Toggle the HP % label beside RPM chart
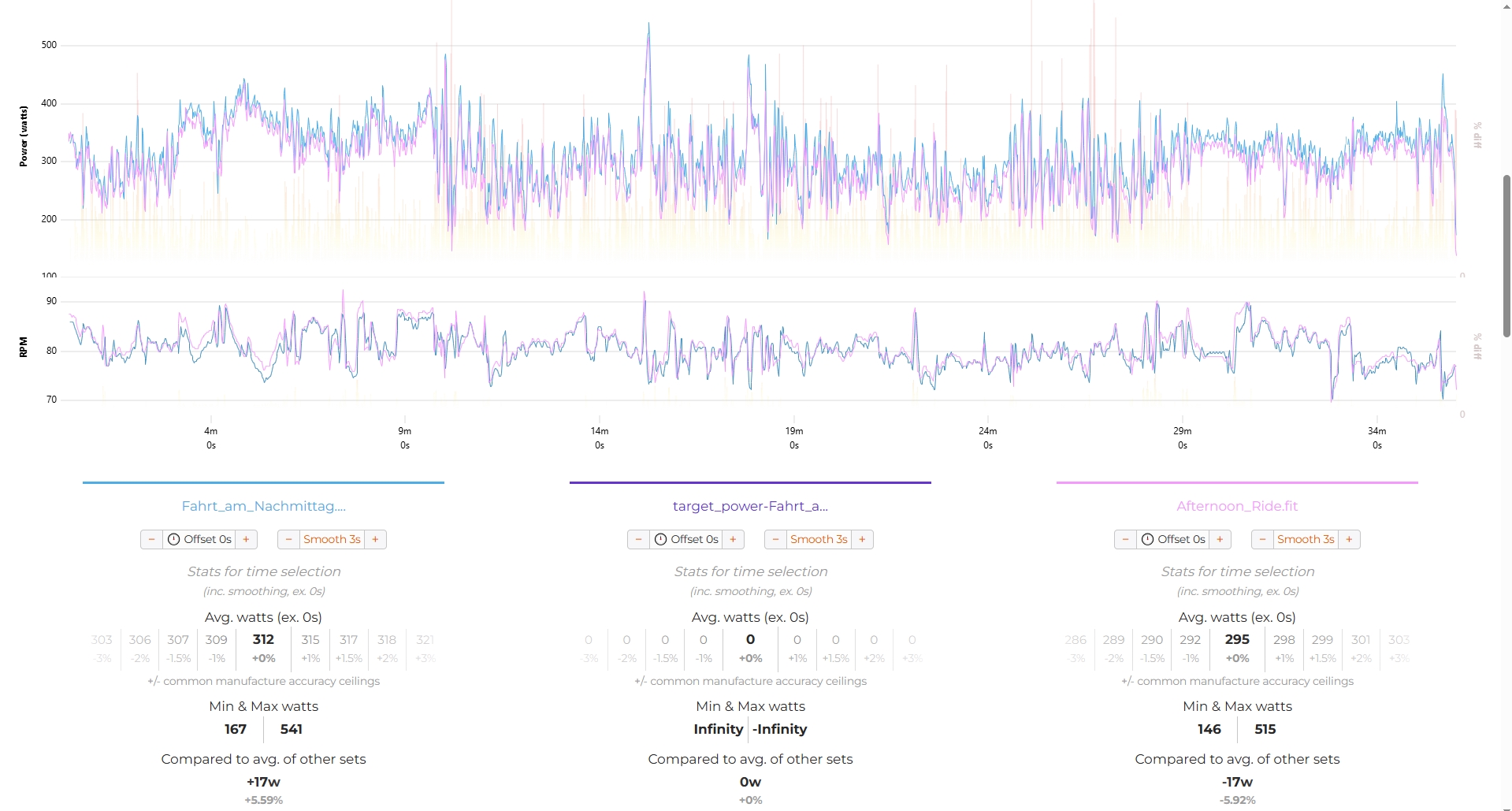This screenshot has height=811, width=1512. coord(1478,346)
